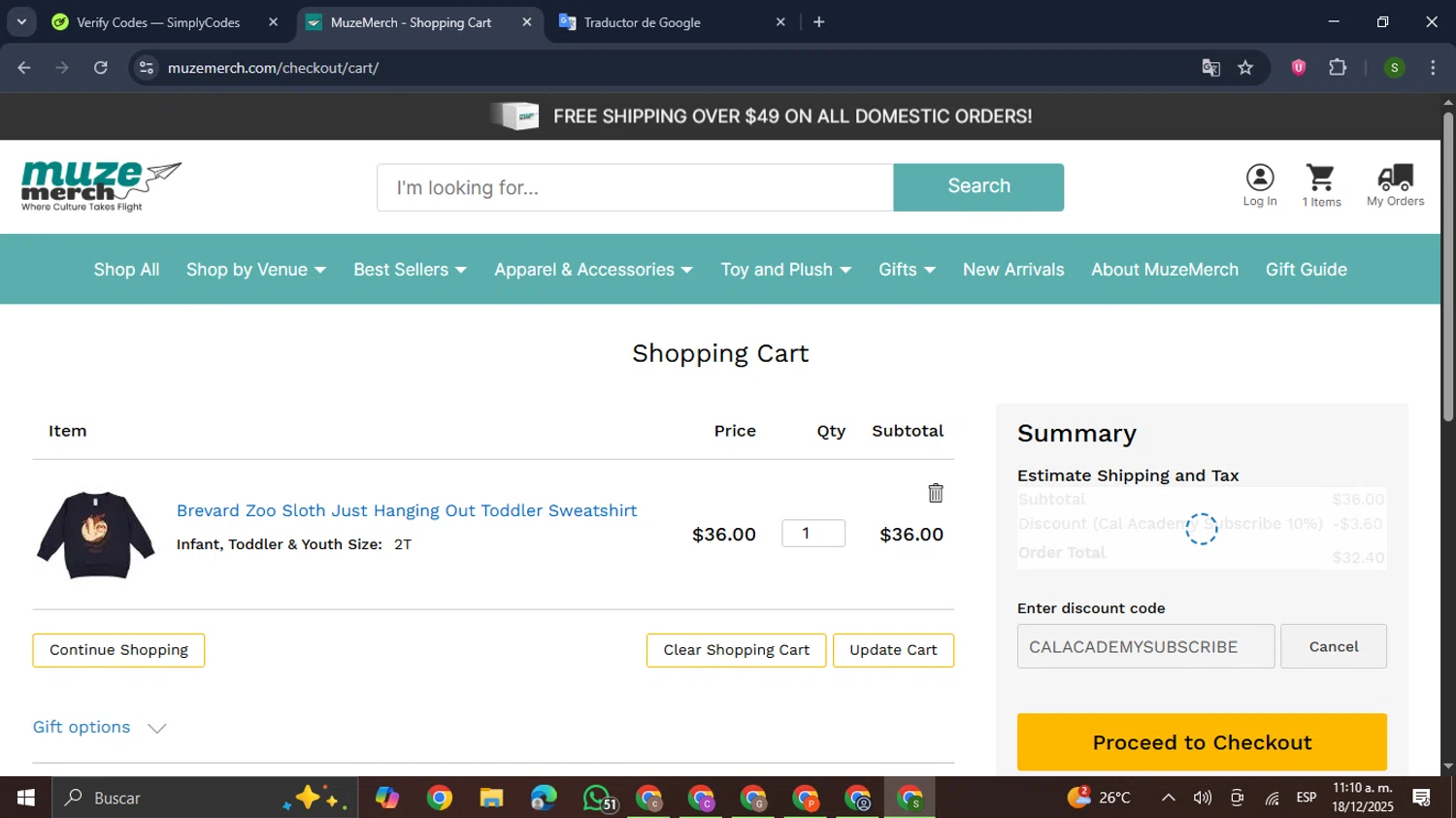1456x818 pixels.
Task: Click the weather widget showing 26°C
Action: tap(1099, 798)
